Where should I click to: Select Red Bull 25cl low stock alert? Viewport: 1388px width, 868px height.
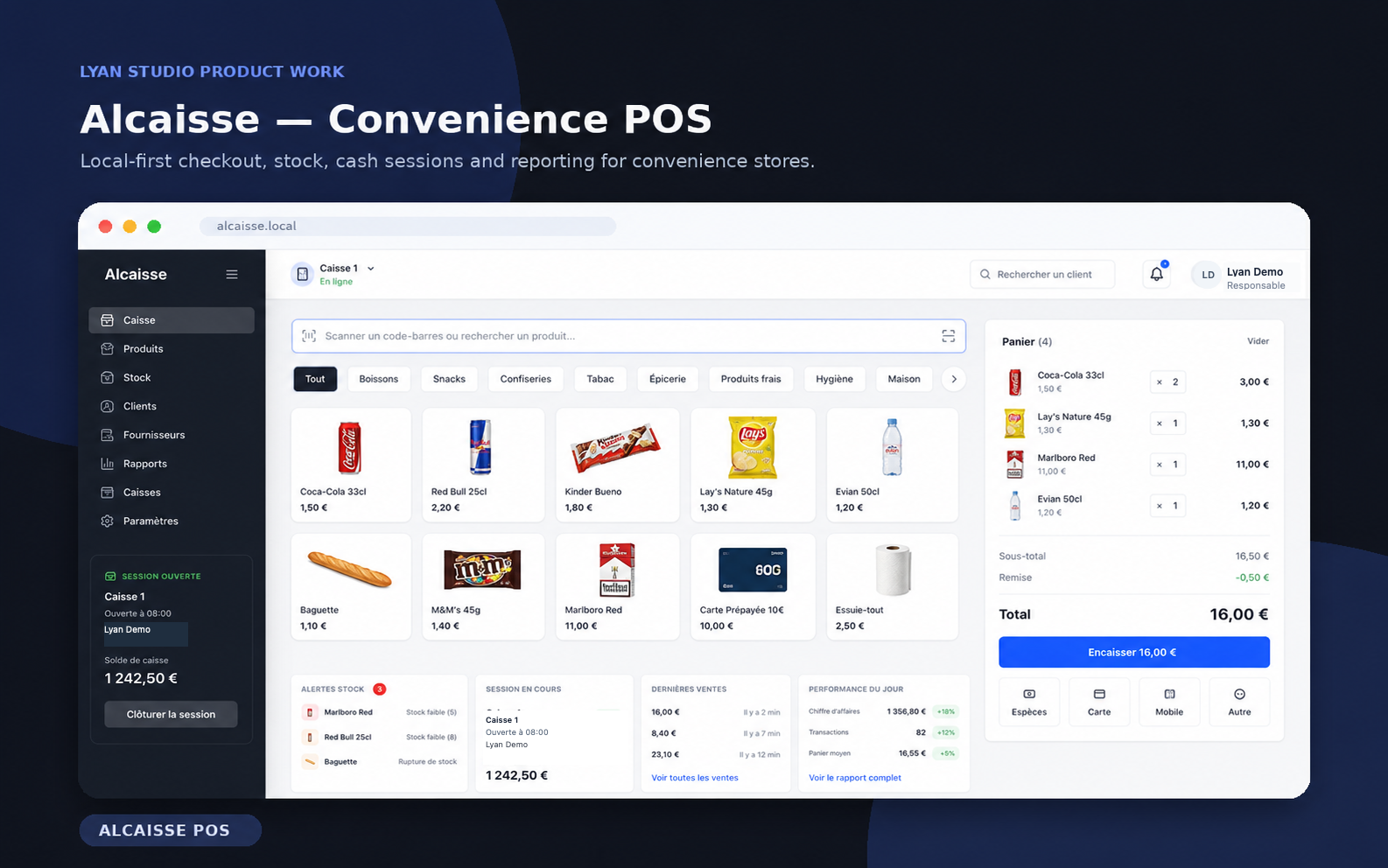pos(379,737)
